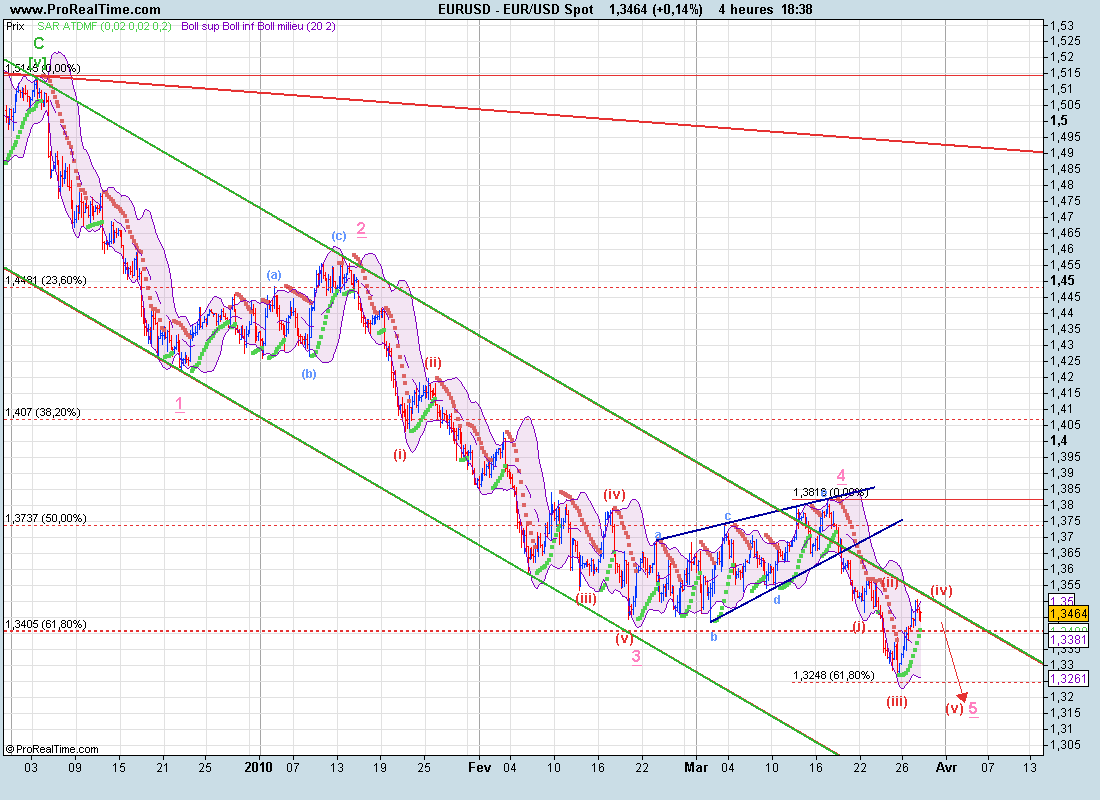Screen dimensions: 1100x800
Task: Select the pink wave 2 label
Action: 361,228
